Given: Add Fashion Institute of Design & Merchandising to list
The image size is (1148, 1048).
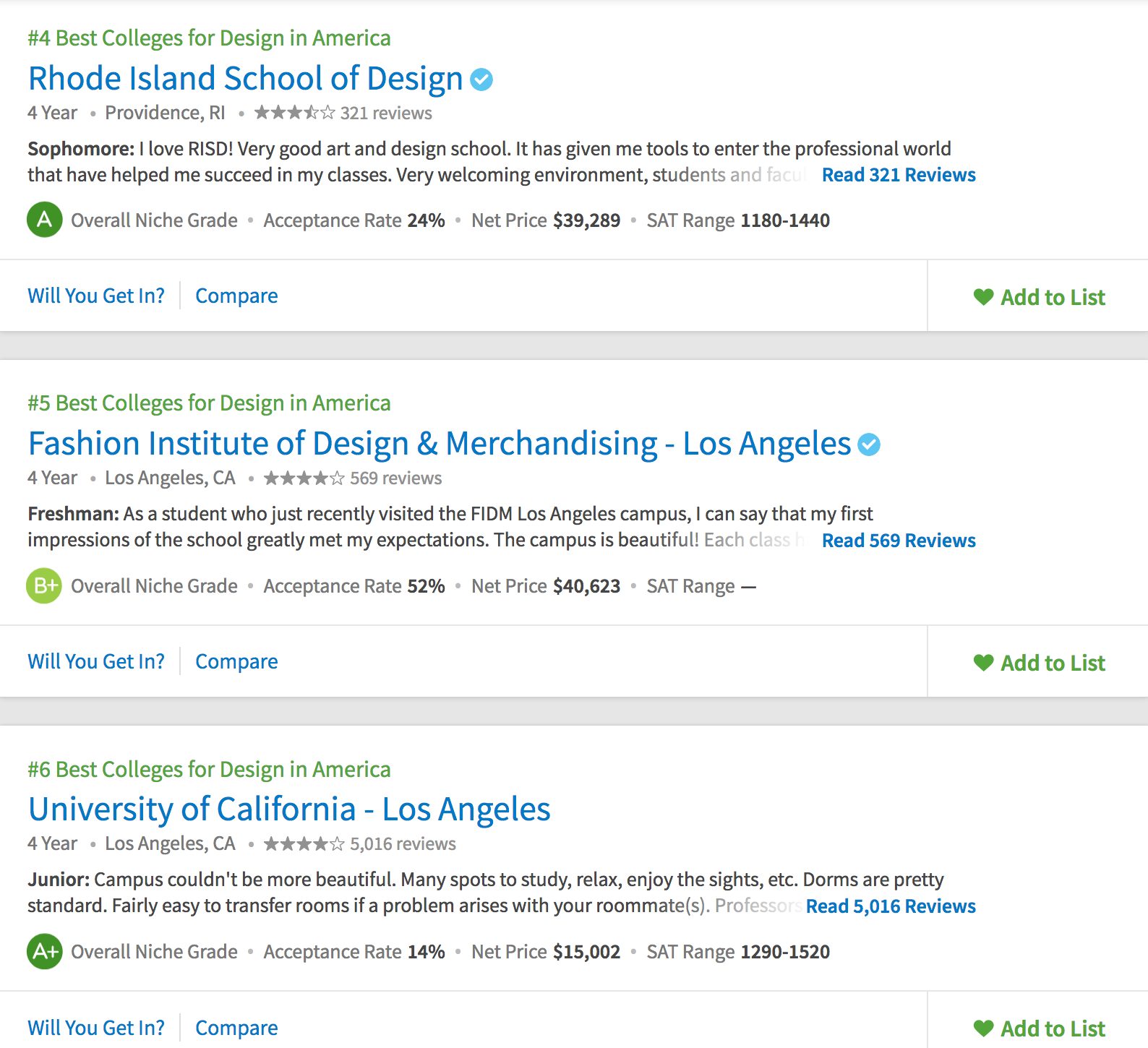Looking at the screenshot, I should point(1040,663).
